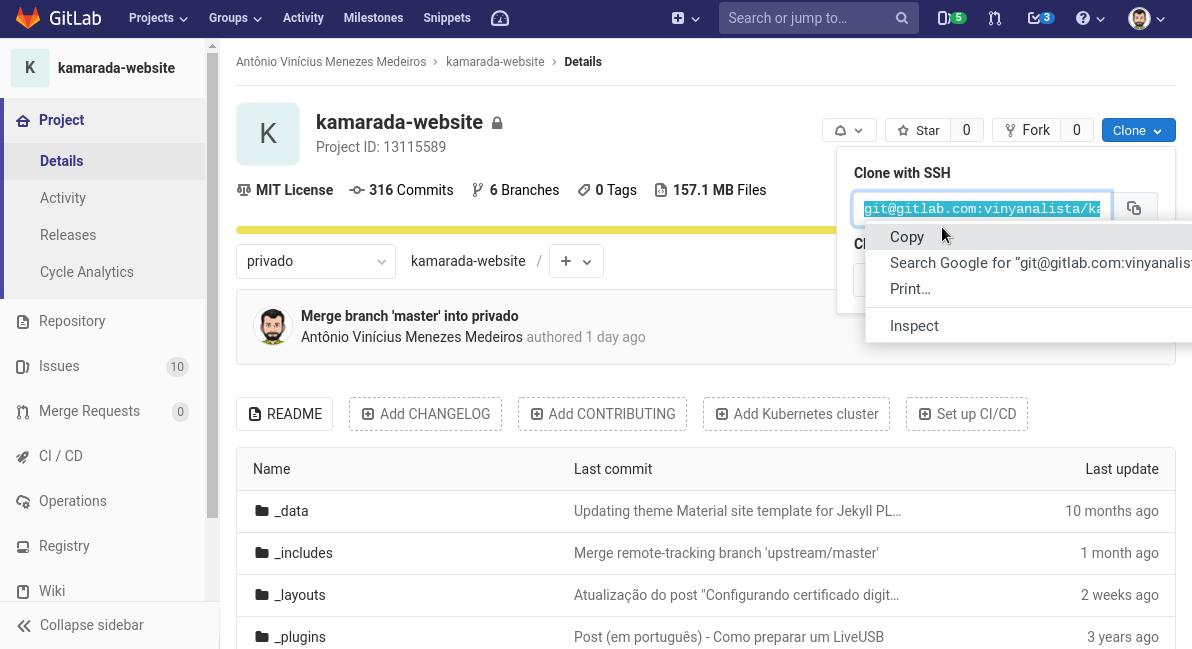Click the Add CHANGELOG button
1192x649 pixels.
coord(425,414)
